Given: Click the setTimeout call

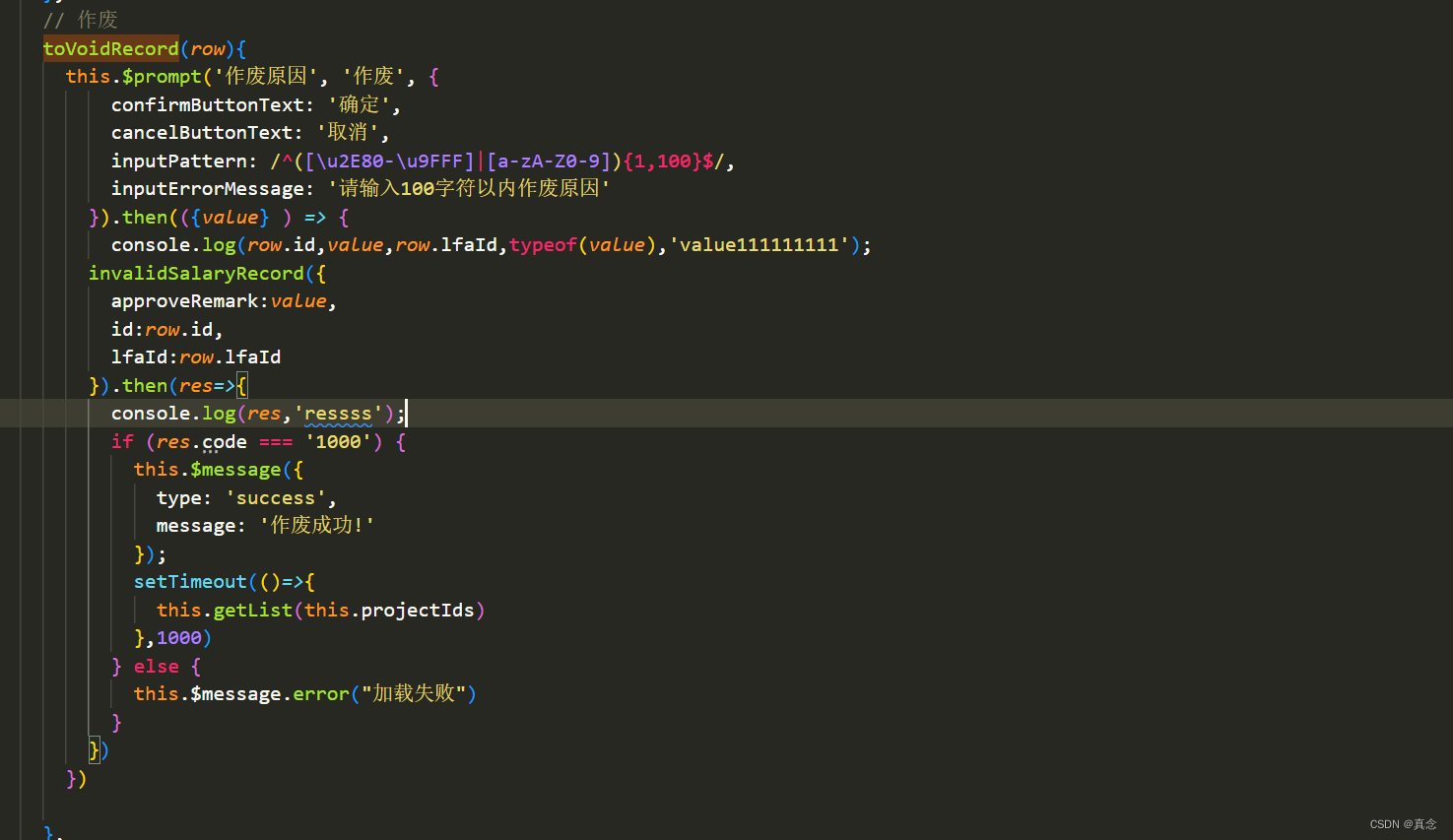Looking at the screenshot, I should [190, 582].
